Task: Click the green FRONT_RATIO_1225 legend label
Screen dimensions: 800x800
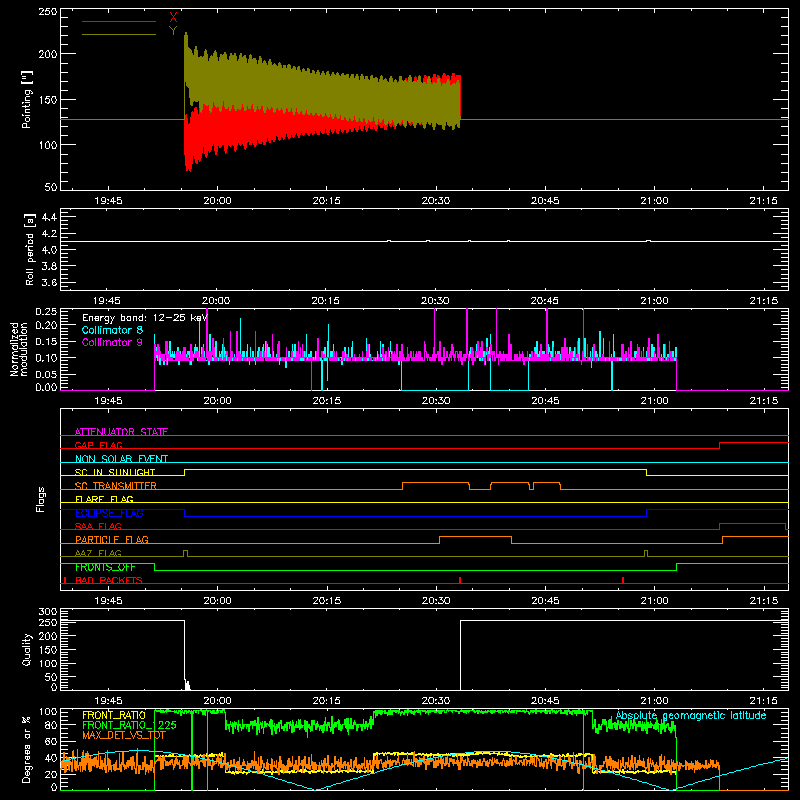Action: pos(130,725)
